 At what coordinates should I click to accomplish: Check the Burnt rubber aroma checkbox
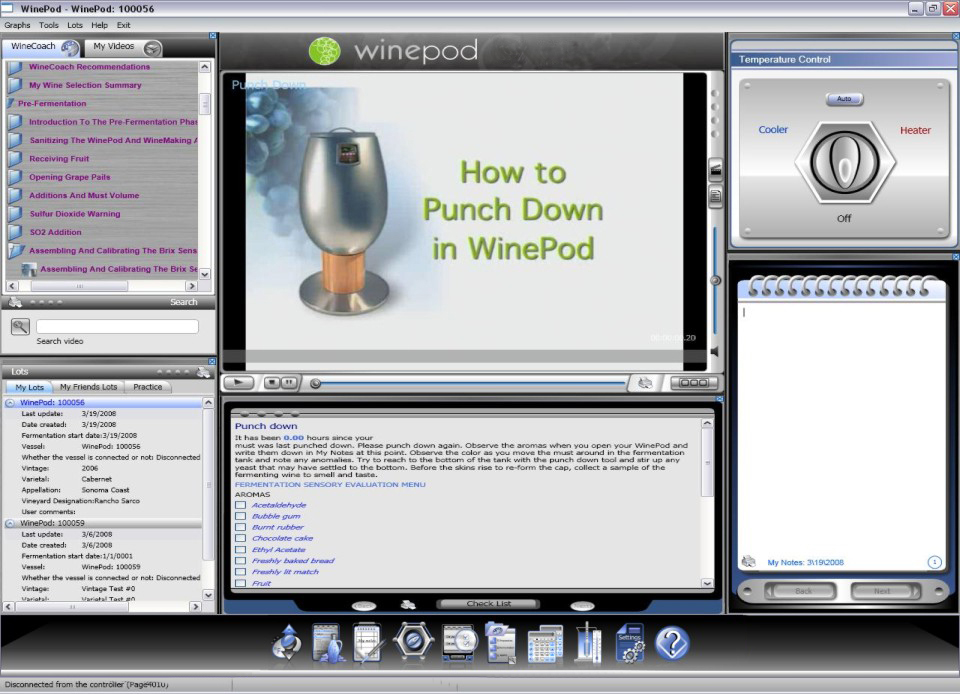(x=241, y=527)
